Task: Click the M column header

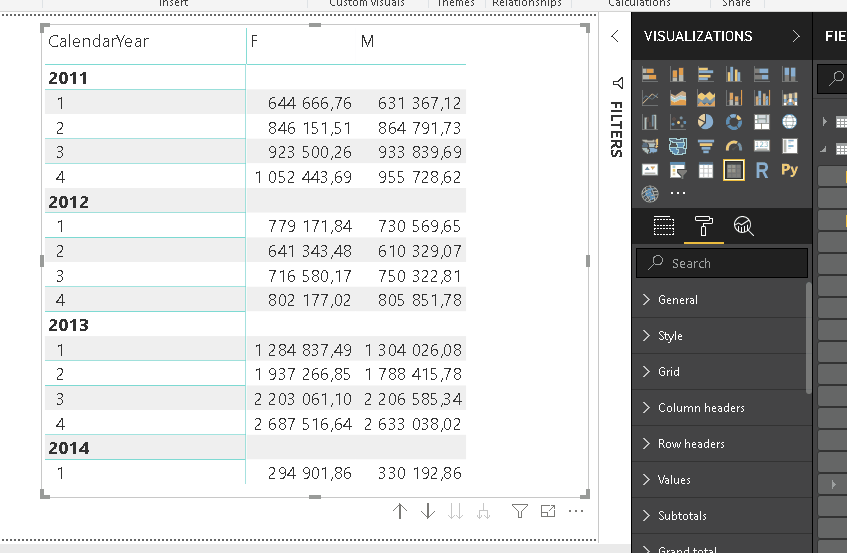Action: click(367, 41)
